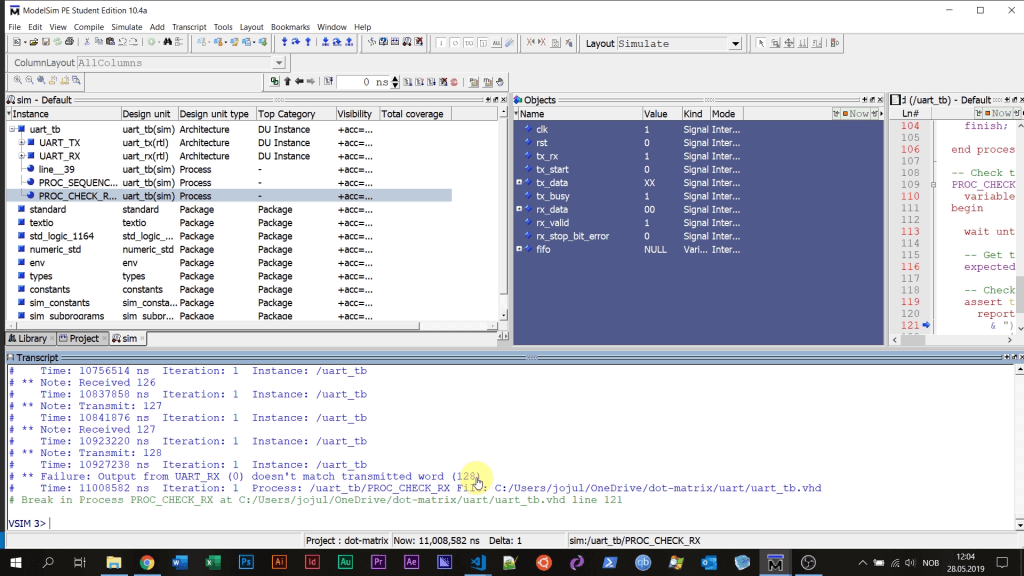Switch to the Library tab
Image resolution: width=1024 pixels, height=576 pixels.
click(x=29, y=338)
